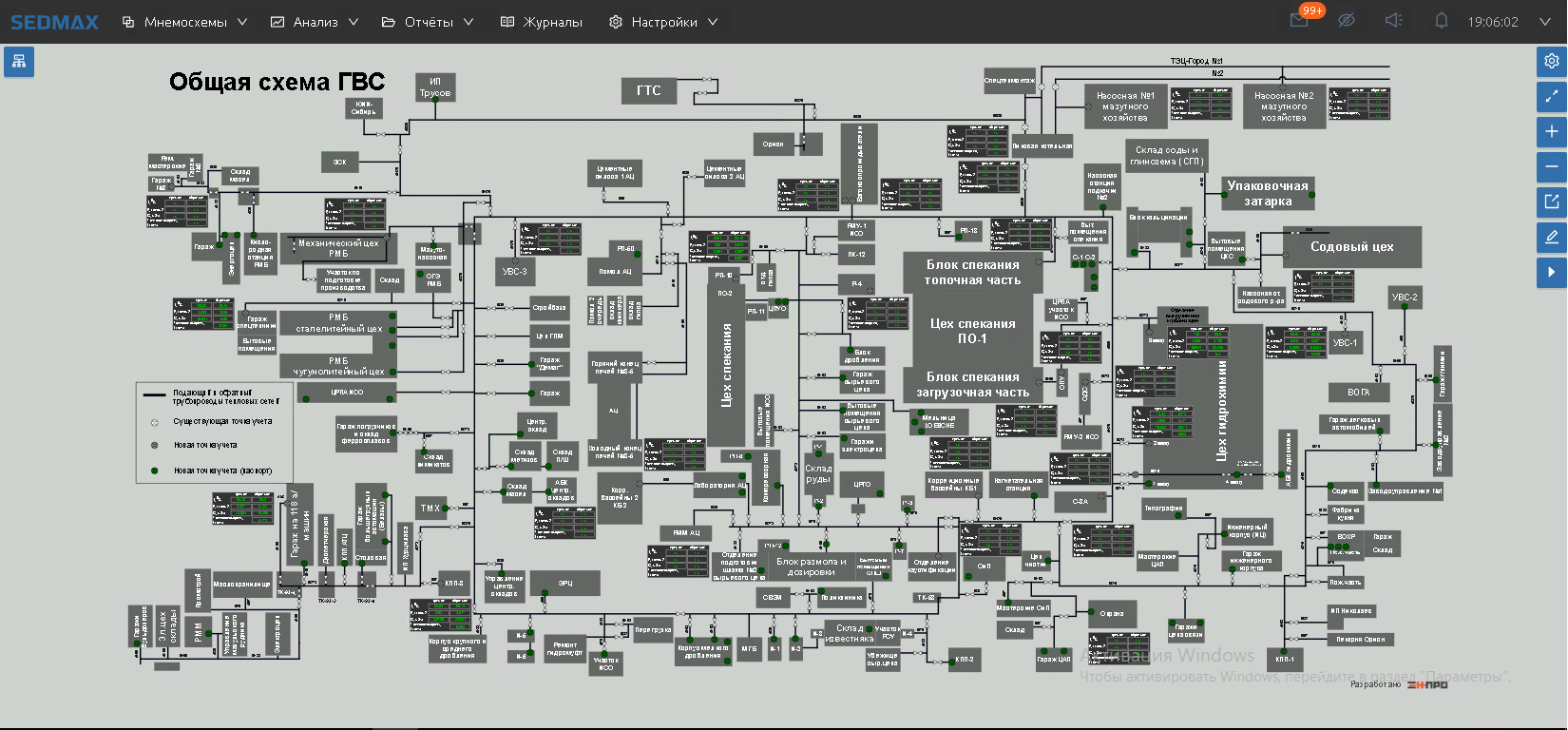Click the Содовый цех block
The width and height of the screenshot is (1568, 730).
click(1351, 247)
